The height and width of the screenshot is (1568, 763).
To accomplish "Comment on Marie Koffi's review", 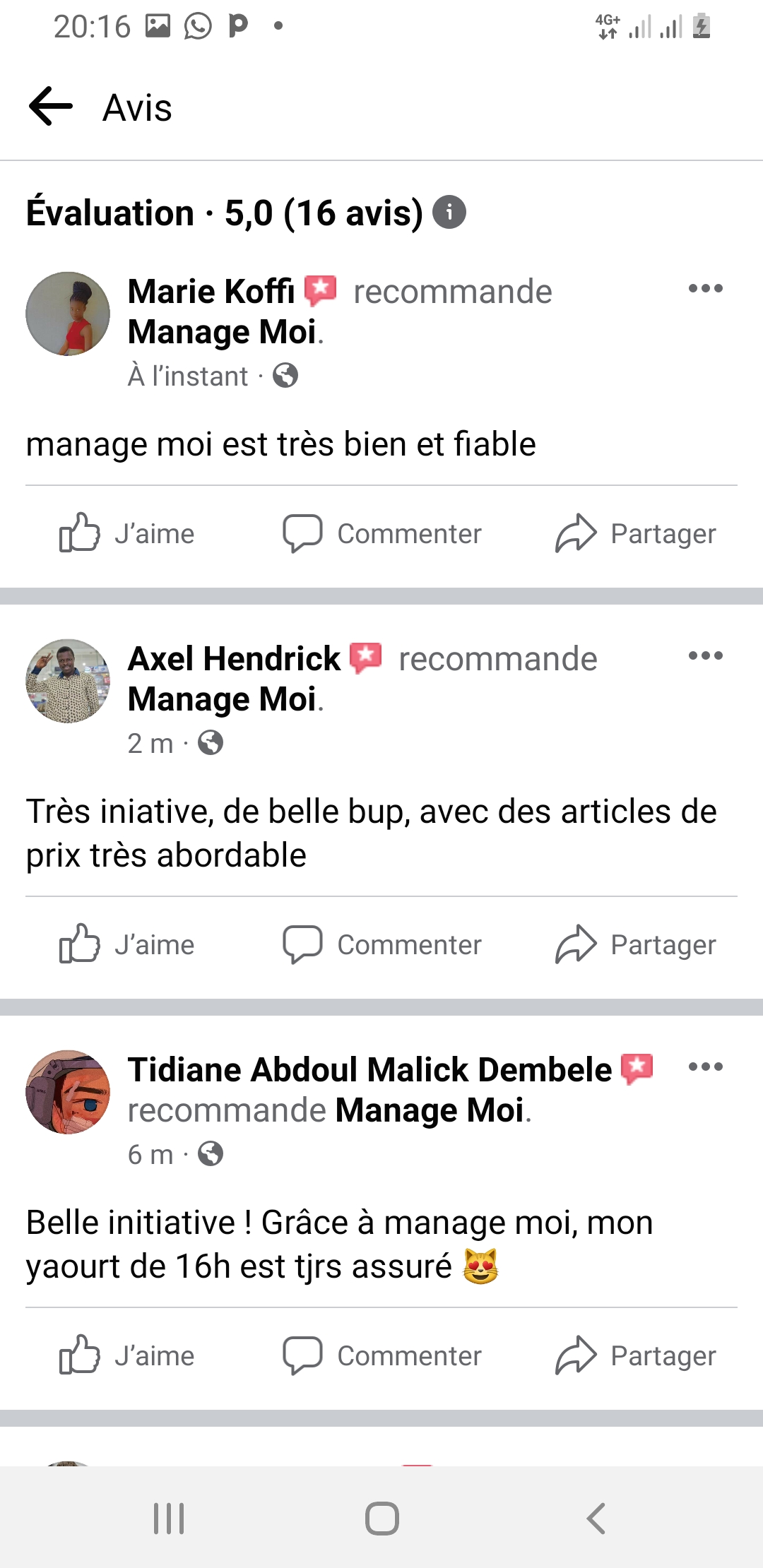I will click(x=381, y=533).
